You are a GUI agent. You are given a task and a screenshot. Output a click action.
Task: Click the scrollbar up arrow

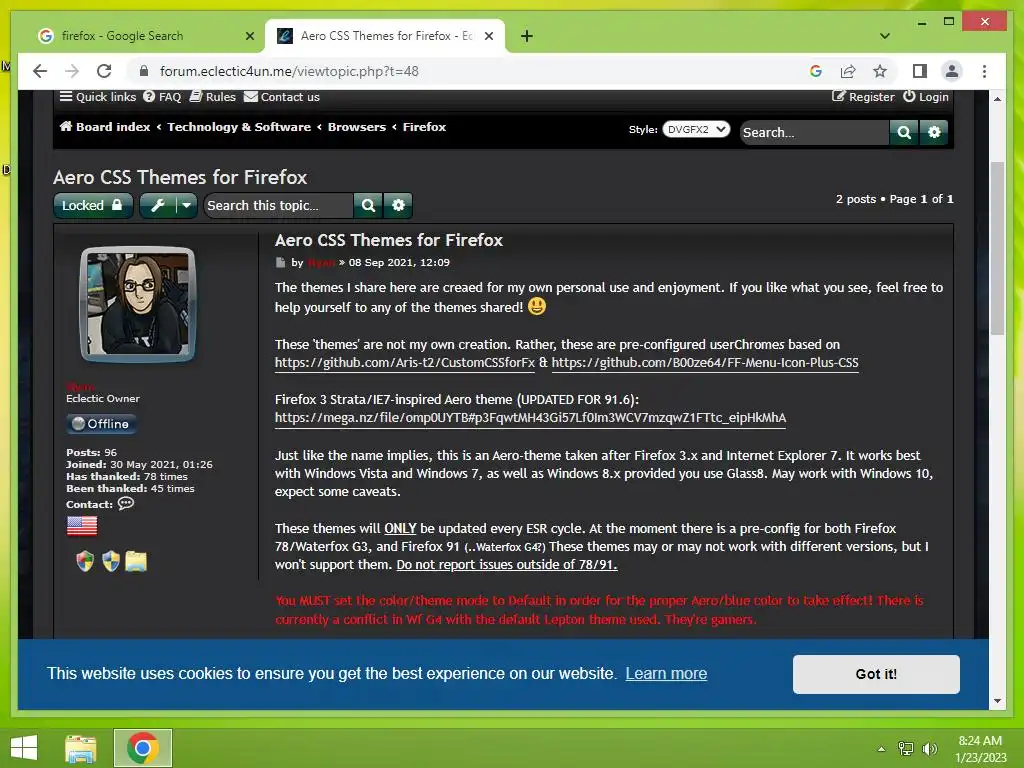[997, 99]
